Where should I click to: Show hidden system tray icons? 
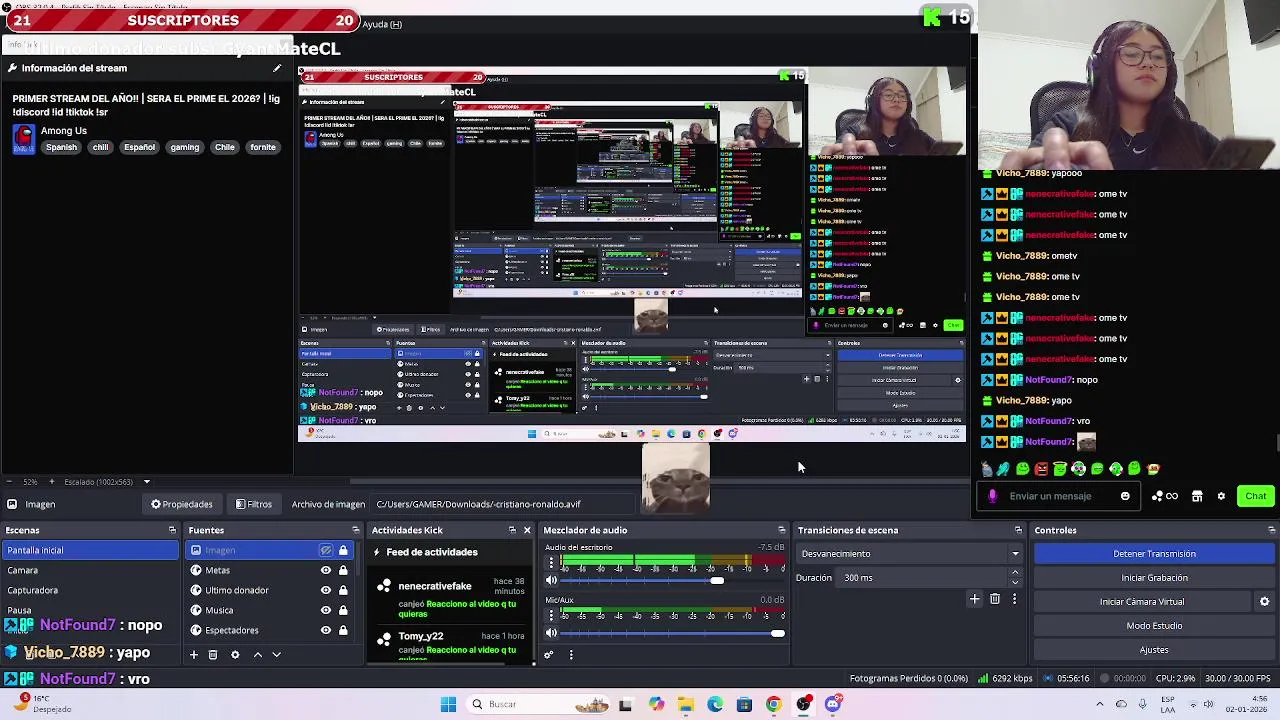tap(1101, 704)
